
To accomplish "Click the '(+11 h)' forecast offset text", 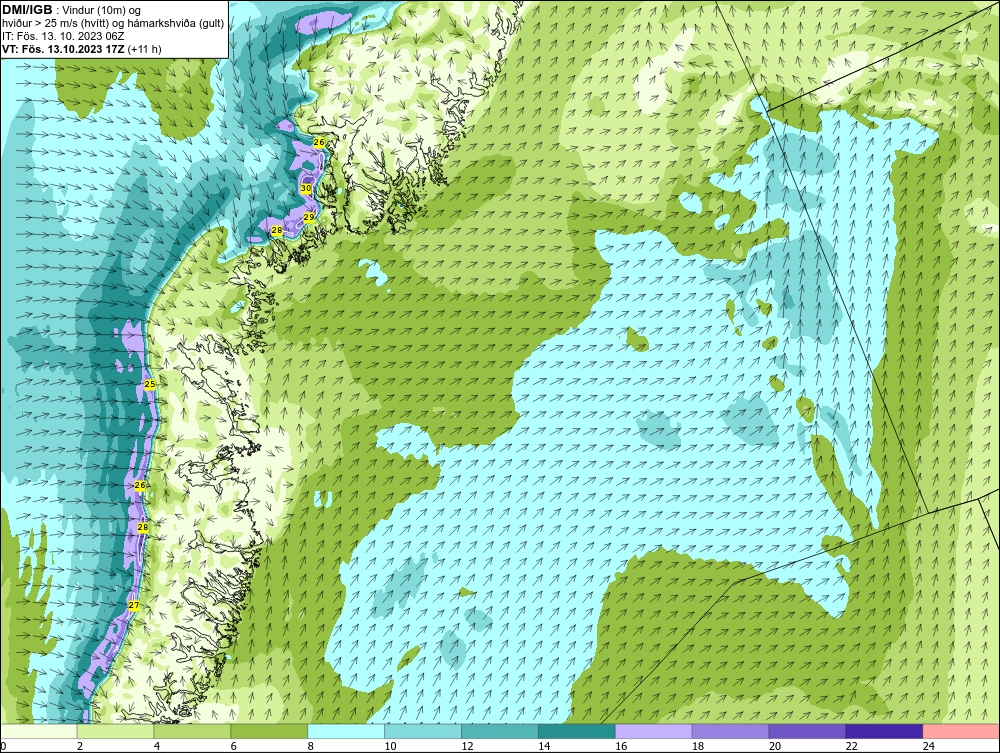I will pos(145,49).
